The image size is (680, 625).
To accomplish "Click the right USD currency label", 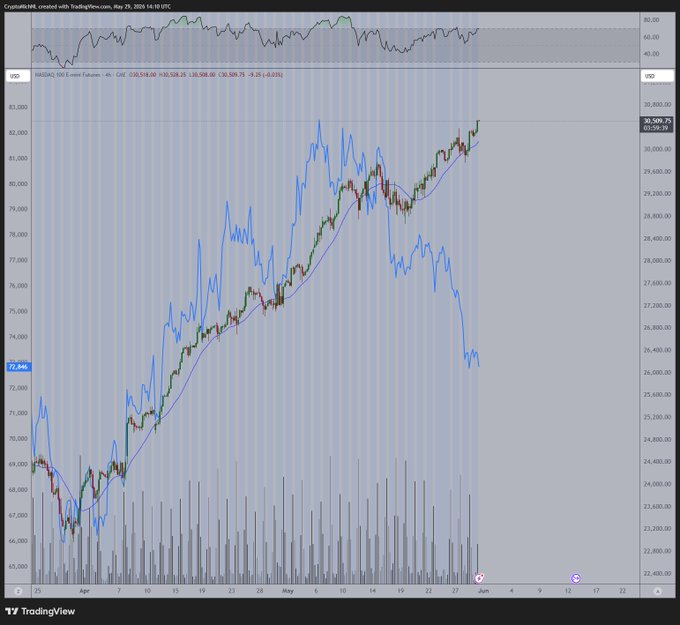I will (657, 76).
